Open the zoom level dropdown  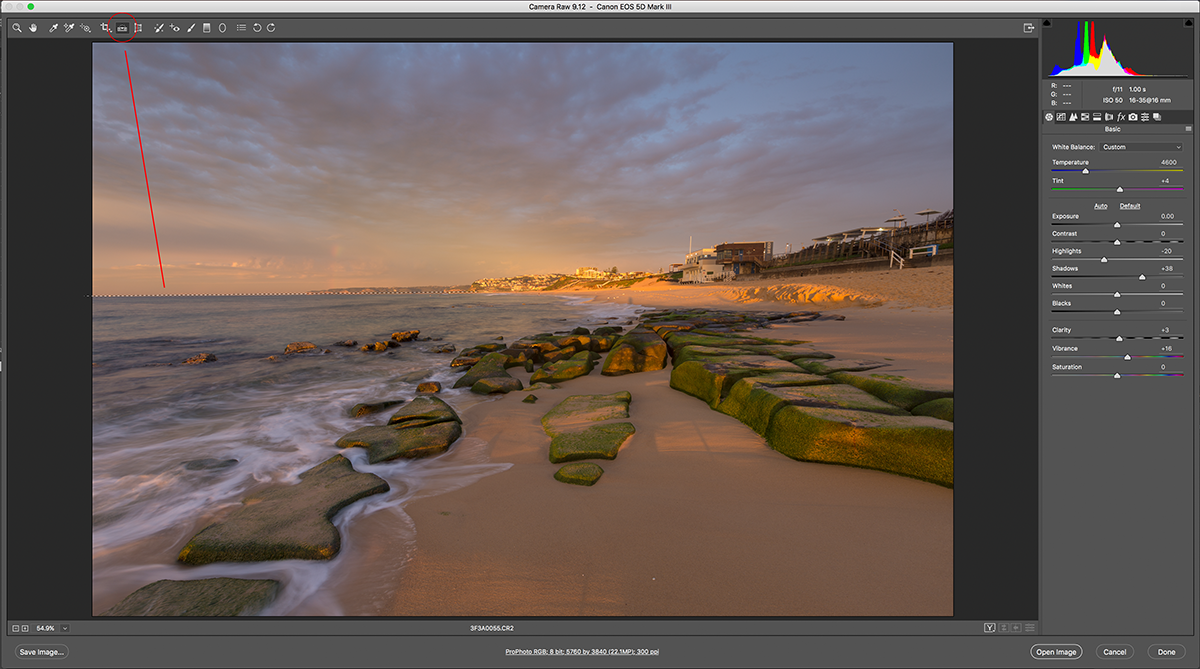[x=65, y=628]
